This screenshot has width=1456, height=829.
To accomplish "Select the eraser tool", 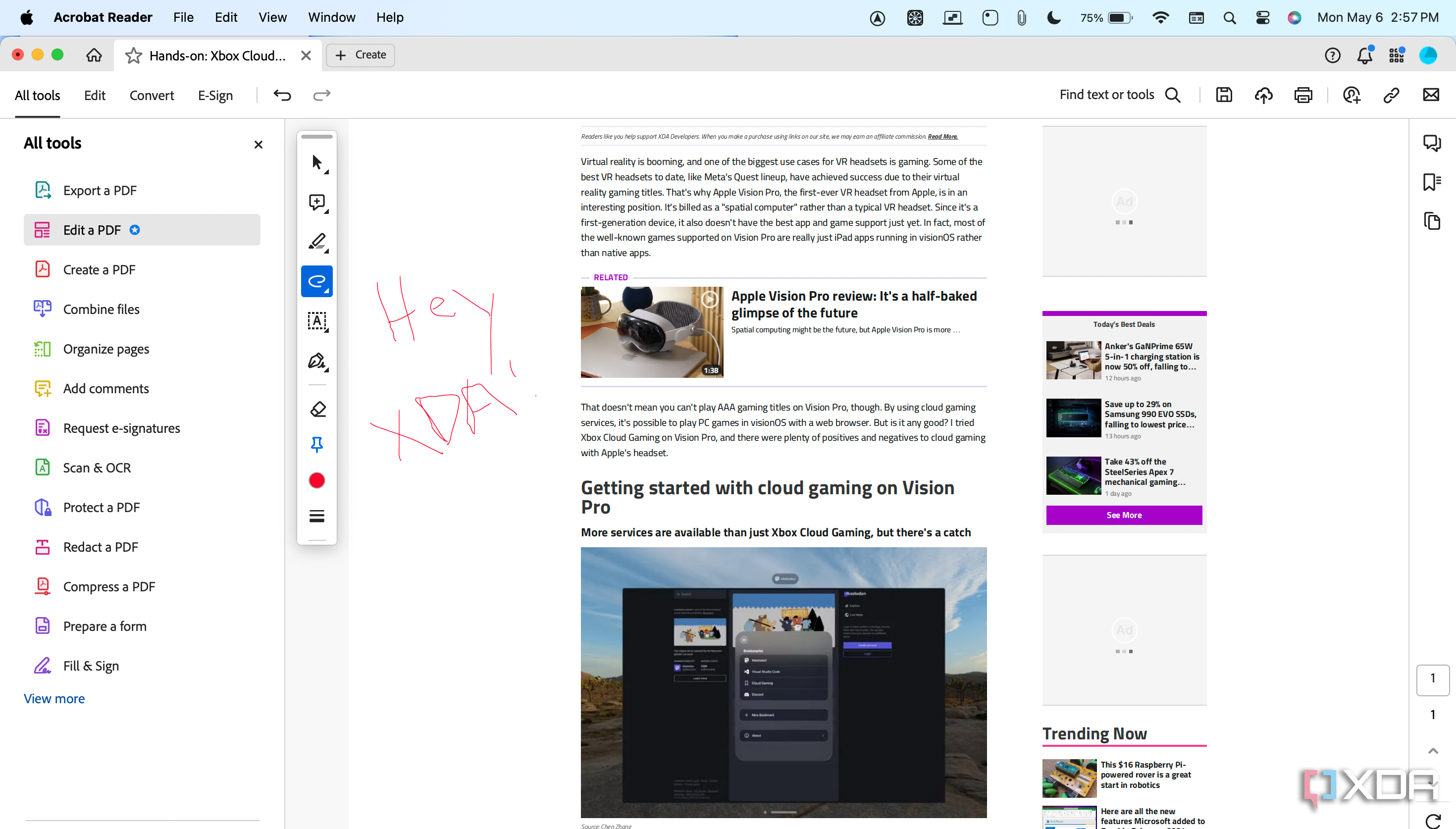I will click(317, 409).
